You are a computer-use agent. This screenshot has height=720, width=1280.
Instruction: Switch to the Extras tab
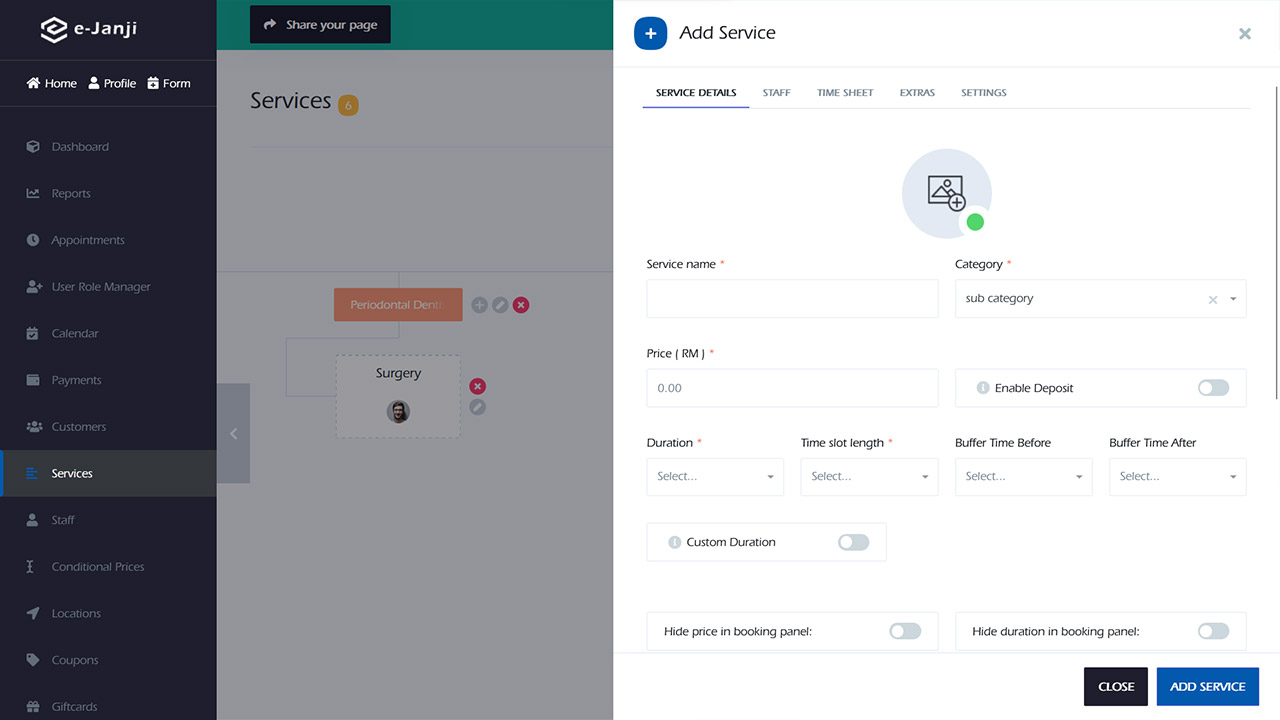(x=917, y=92)
